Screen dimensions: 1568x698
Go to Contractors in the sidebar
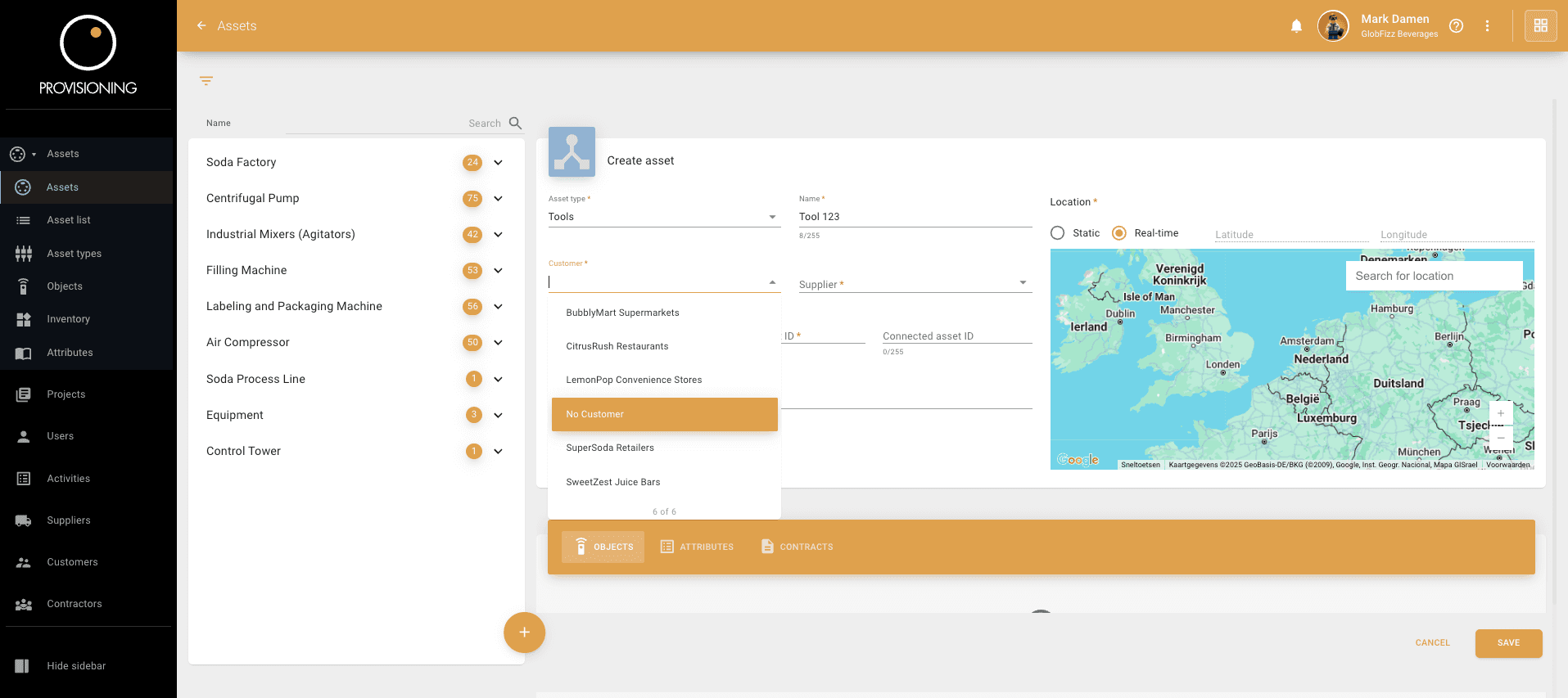[x=87, y=604]
